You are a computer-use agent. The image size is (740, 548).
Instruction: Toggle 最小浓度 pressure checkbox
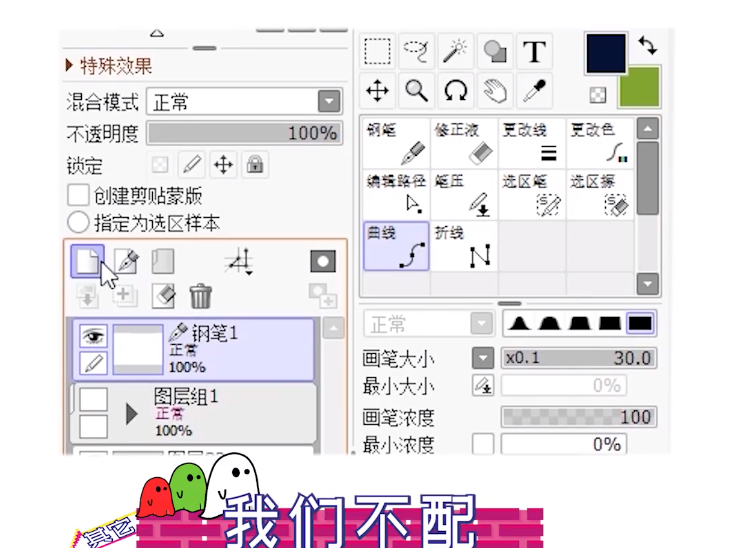pos(483,444)
